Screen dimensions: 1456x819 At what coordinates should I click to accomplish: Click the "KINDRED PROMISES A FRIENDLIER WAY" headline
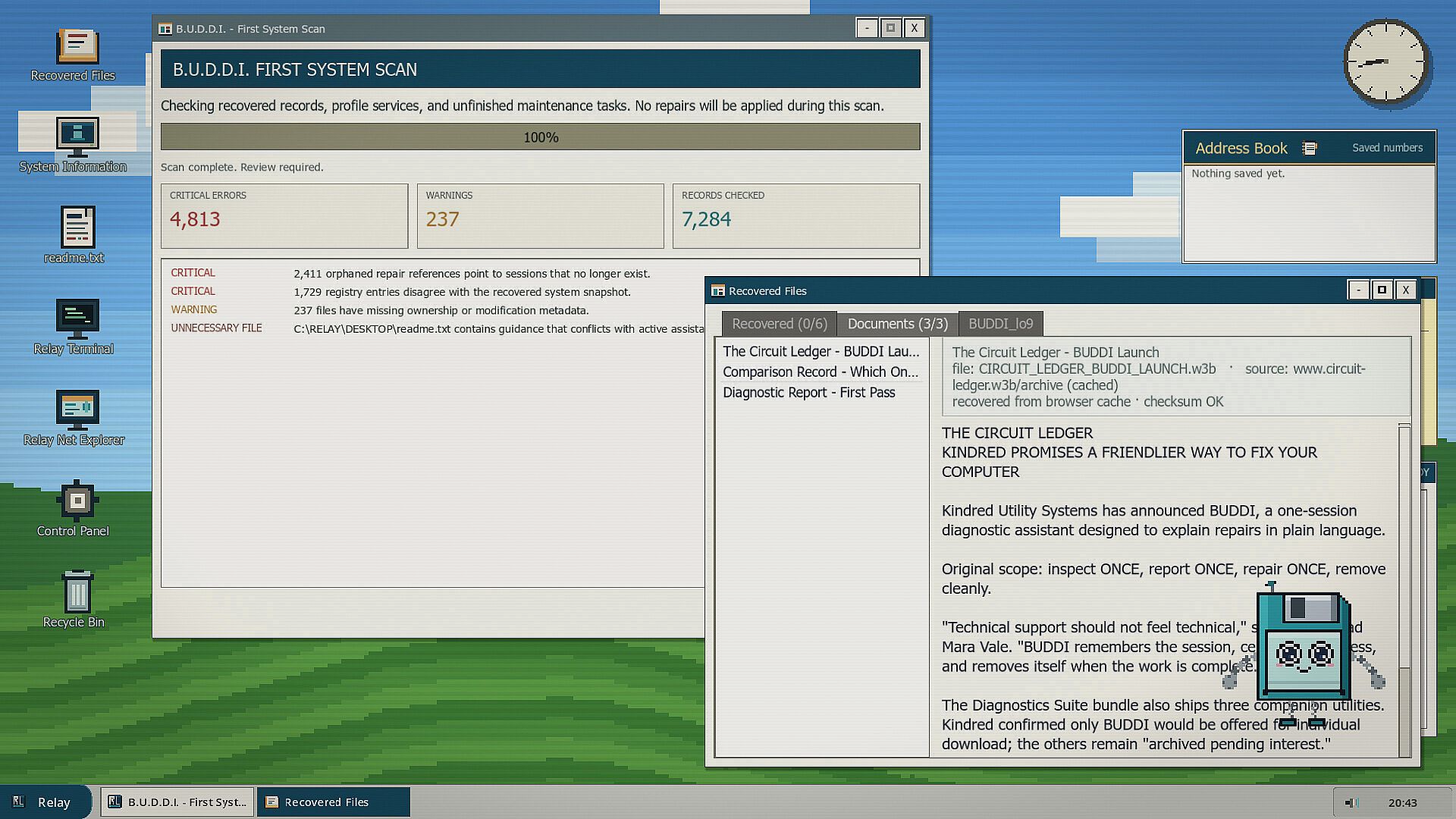[x=1129, y=462]
